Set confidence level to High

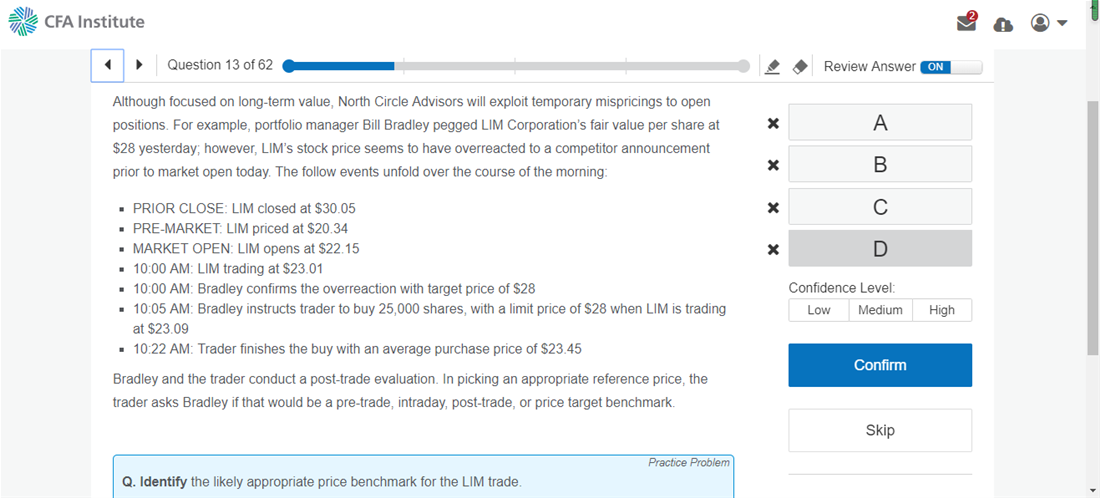click(941, 310)
